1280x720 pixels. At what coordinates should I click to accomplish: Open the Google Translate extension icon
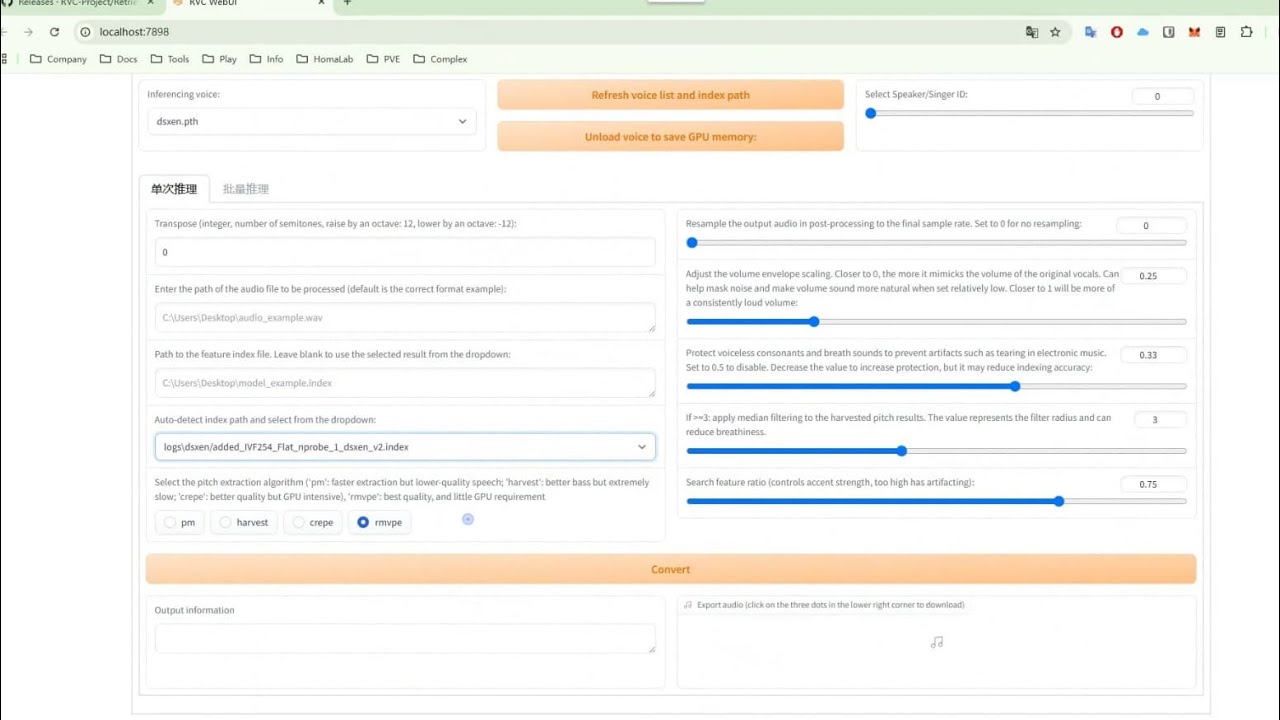(x=1090, y=32)
